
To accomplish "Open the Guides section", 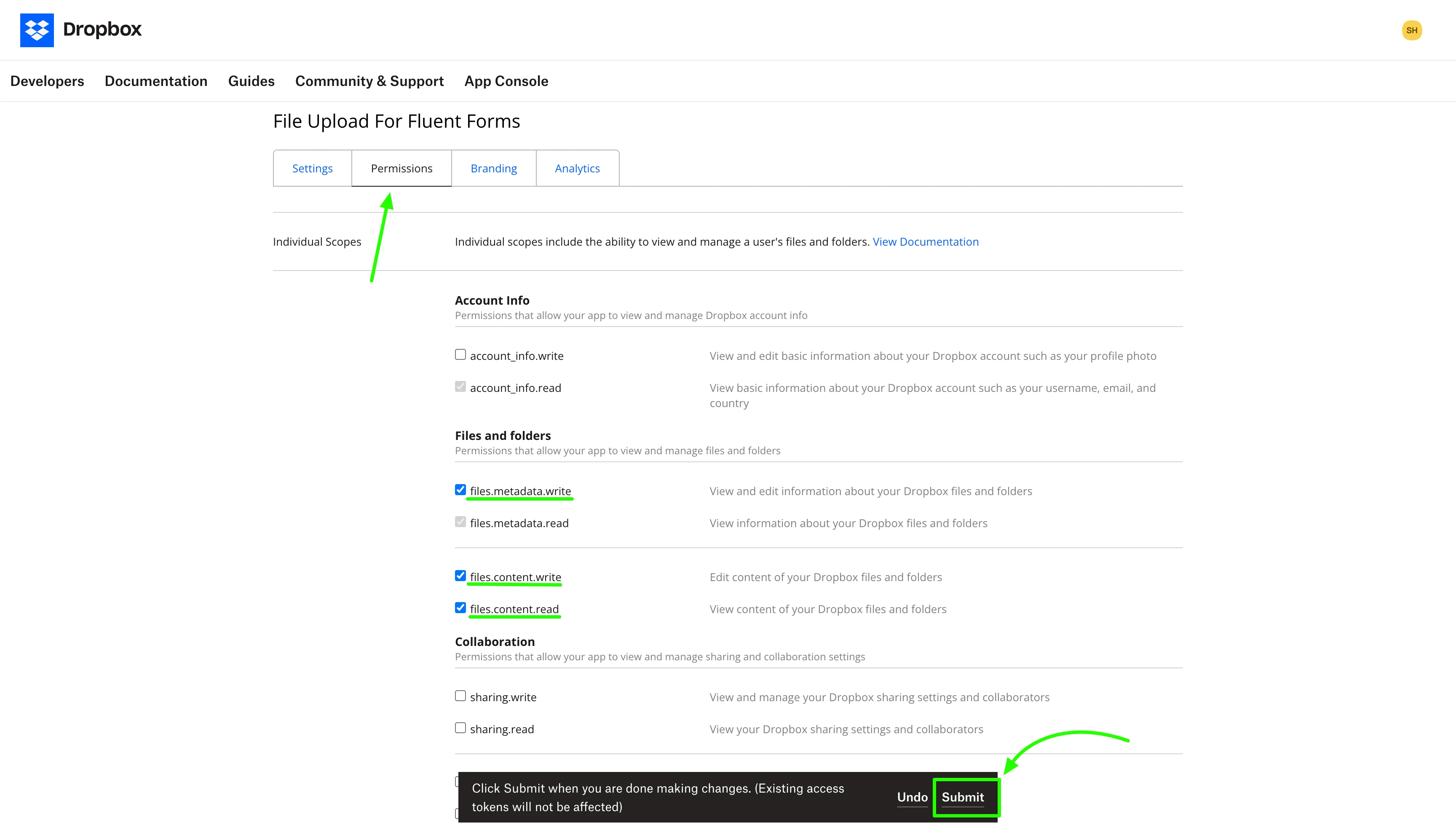I will pos(252,81).
